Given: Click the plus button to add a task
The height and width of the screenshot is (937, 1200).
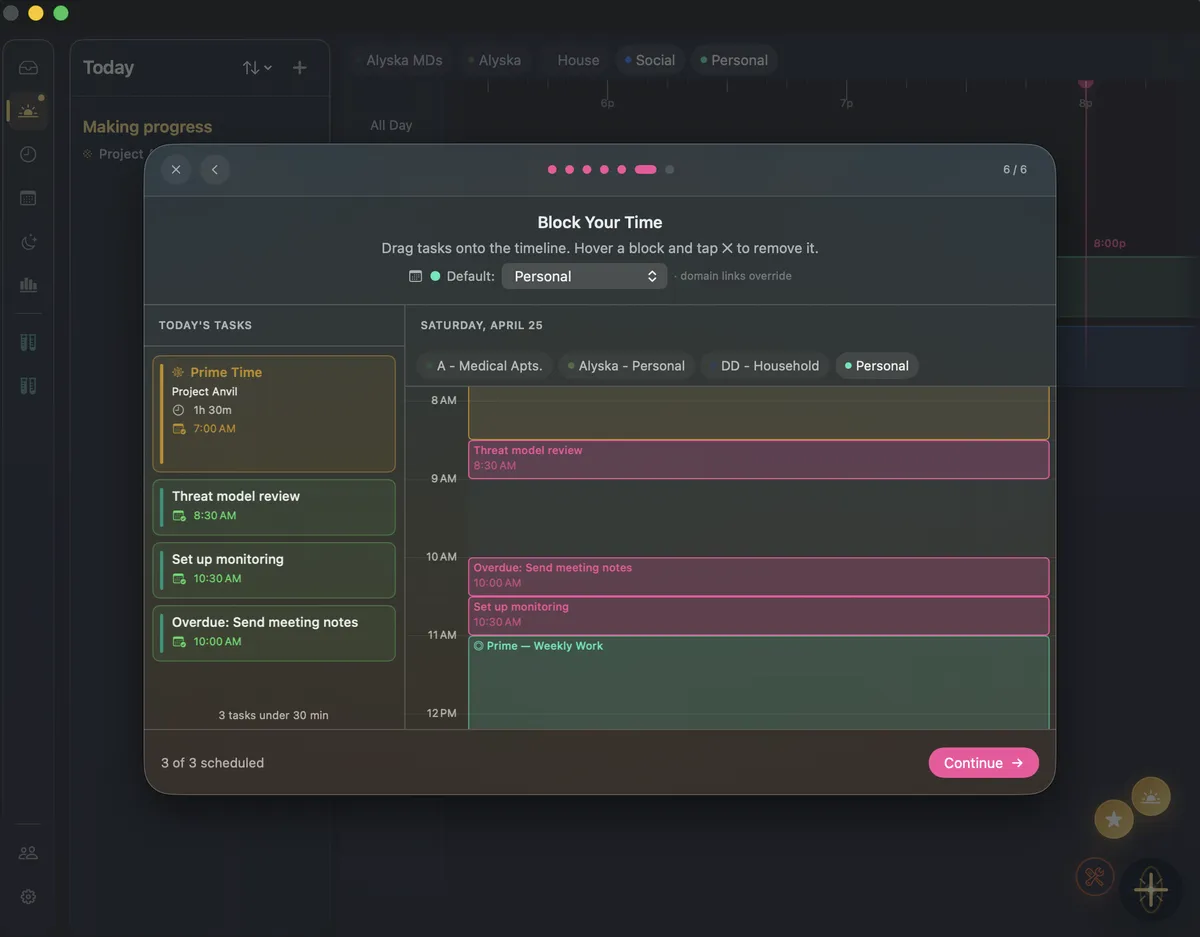Looking at the screenshot, I should click(x=299, y=67).
